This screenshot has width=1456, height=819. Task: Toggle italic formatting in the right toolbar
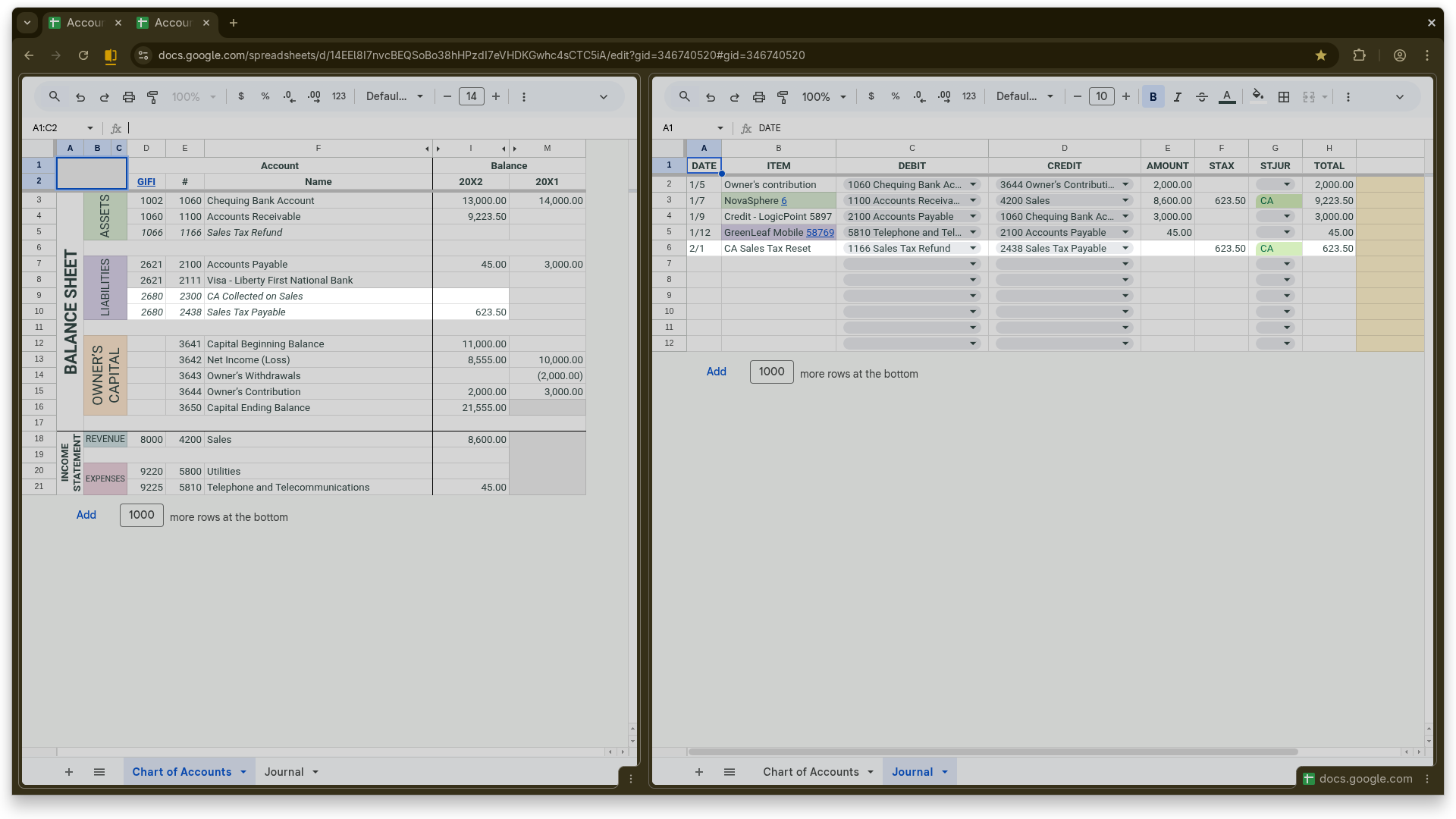pyautogui.click(x=1177, y=96)
